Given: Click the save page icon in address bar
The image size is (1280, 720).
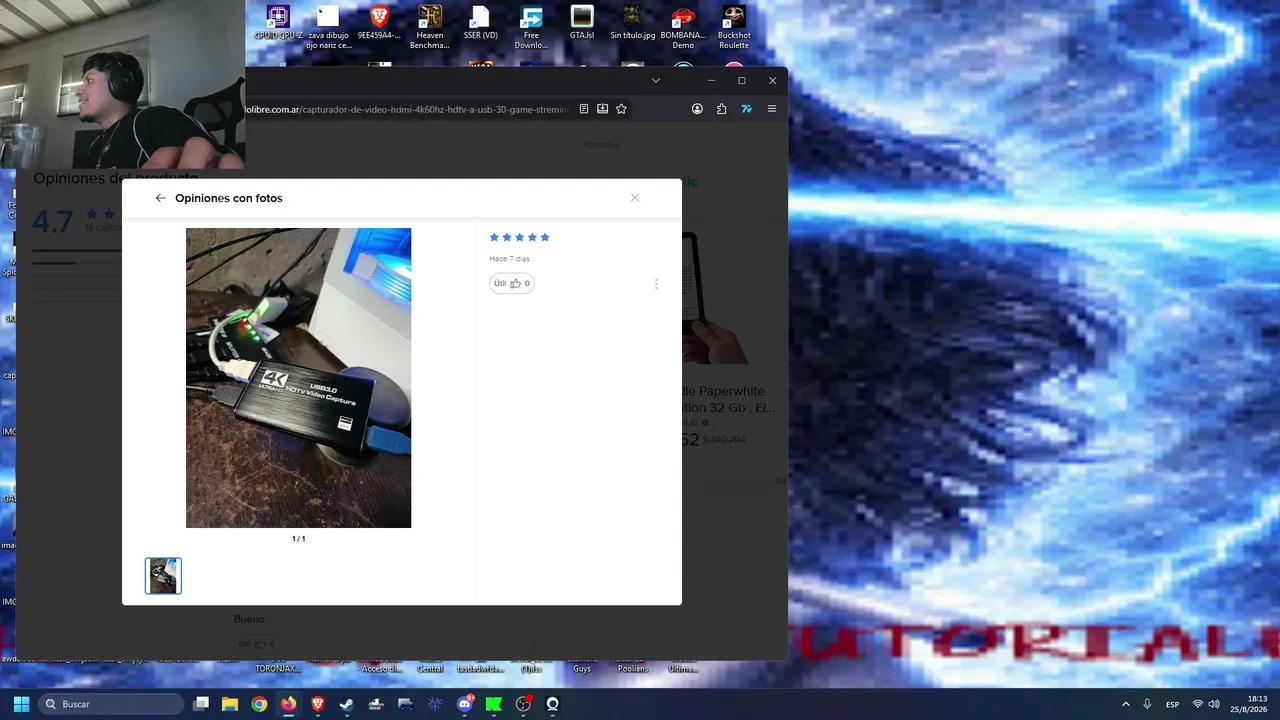Looking at the screenshot, I should (x=602, y=109).
